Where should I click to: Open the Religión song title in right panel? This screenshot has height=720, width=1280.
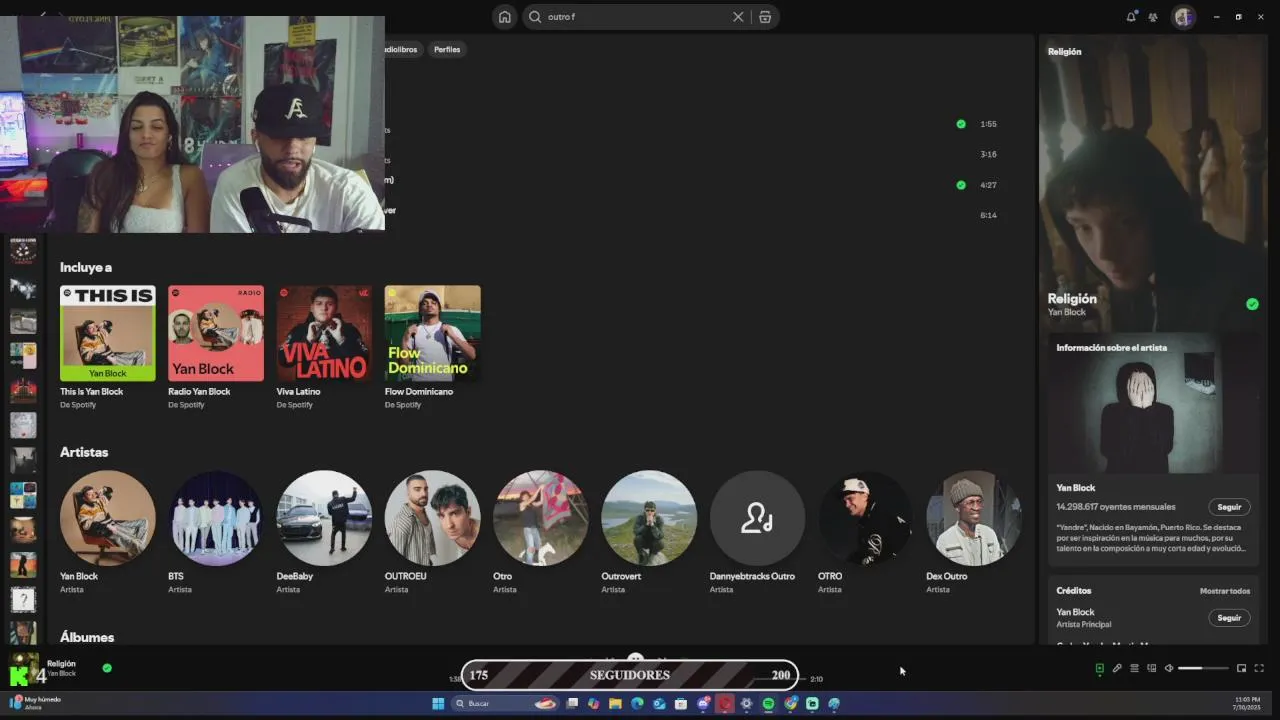(x=1072, y=298)
